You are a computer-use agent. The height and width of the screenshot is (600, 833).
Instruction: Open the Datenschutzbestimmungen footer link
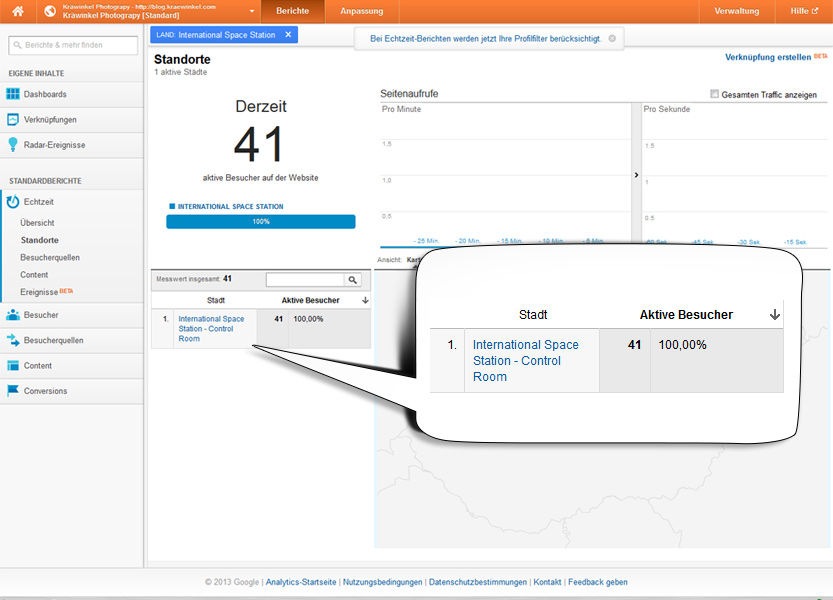click(478, 582)
